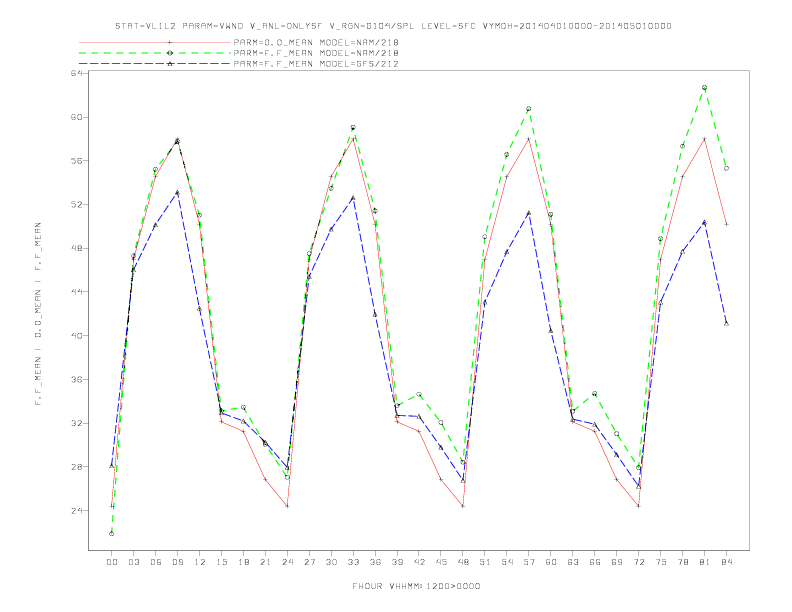
Task: Click x-axis forecast hour label 18
Action: coord(243,562)
